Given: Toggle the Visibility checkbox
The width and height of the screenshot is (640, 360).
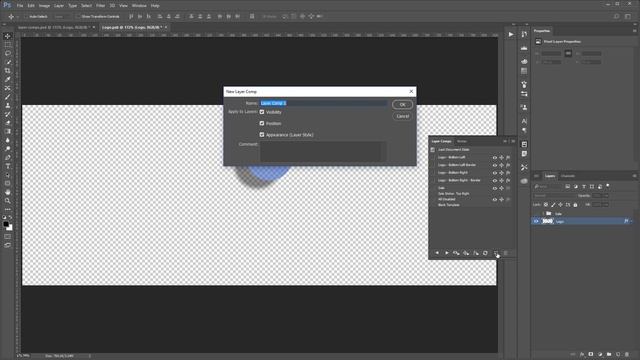Looking at the screenshot, I should coord(262,112).
